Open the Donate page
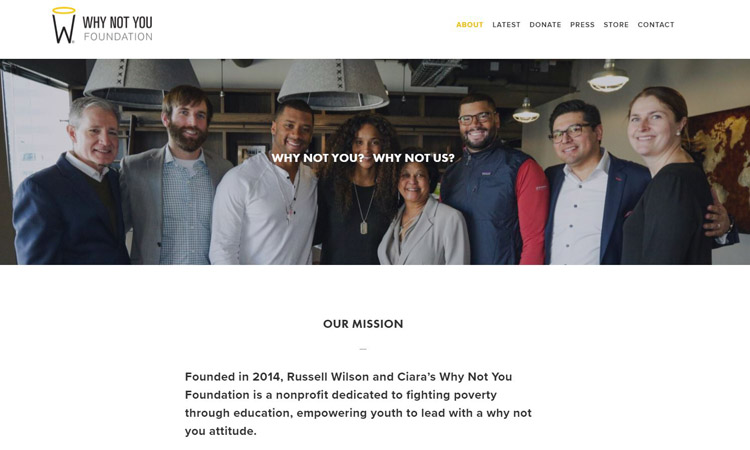The height and width of the screenshot is (450, 750). [x=545, y=24]
